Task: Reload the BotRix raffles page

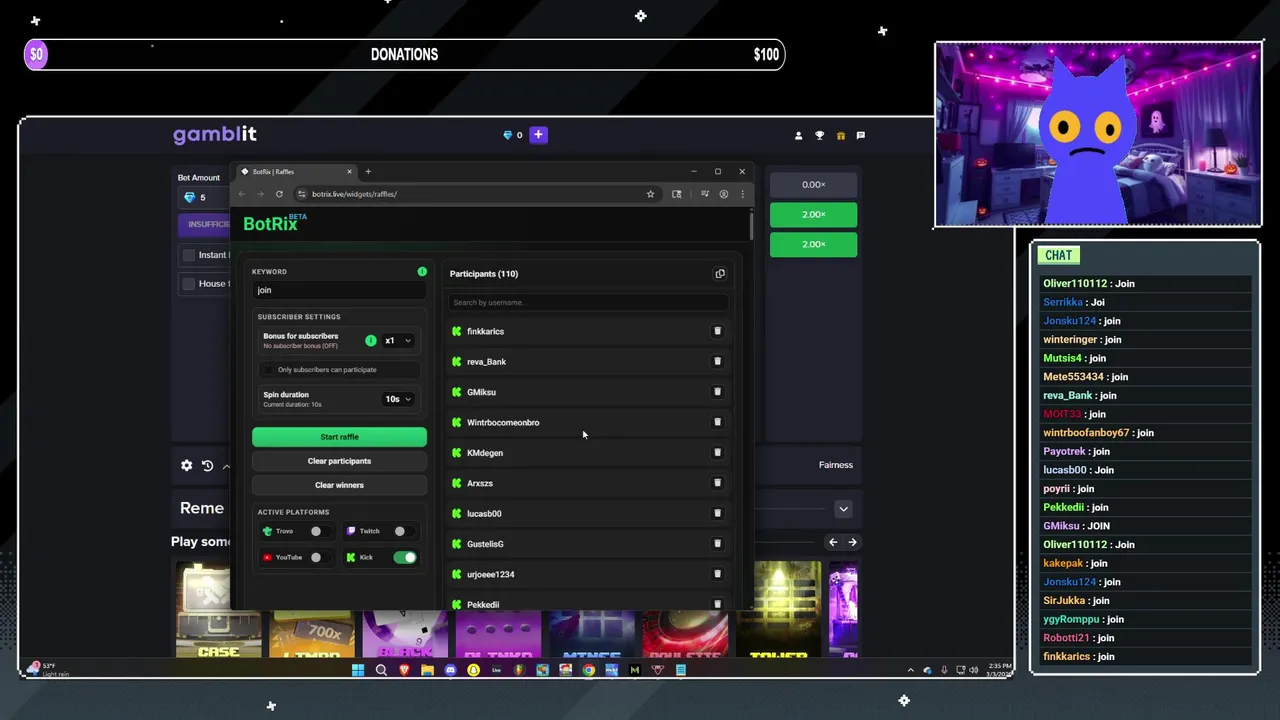Action: click(279, 194)
